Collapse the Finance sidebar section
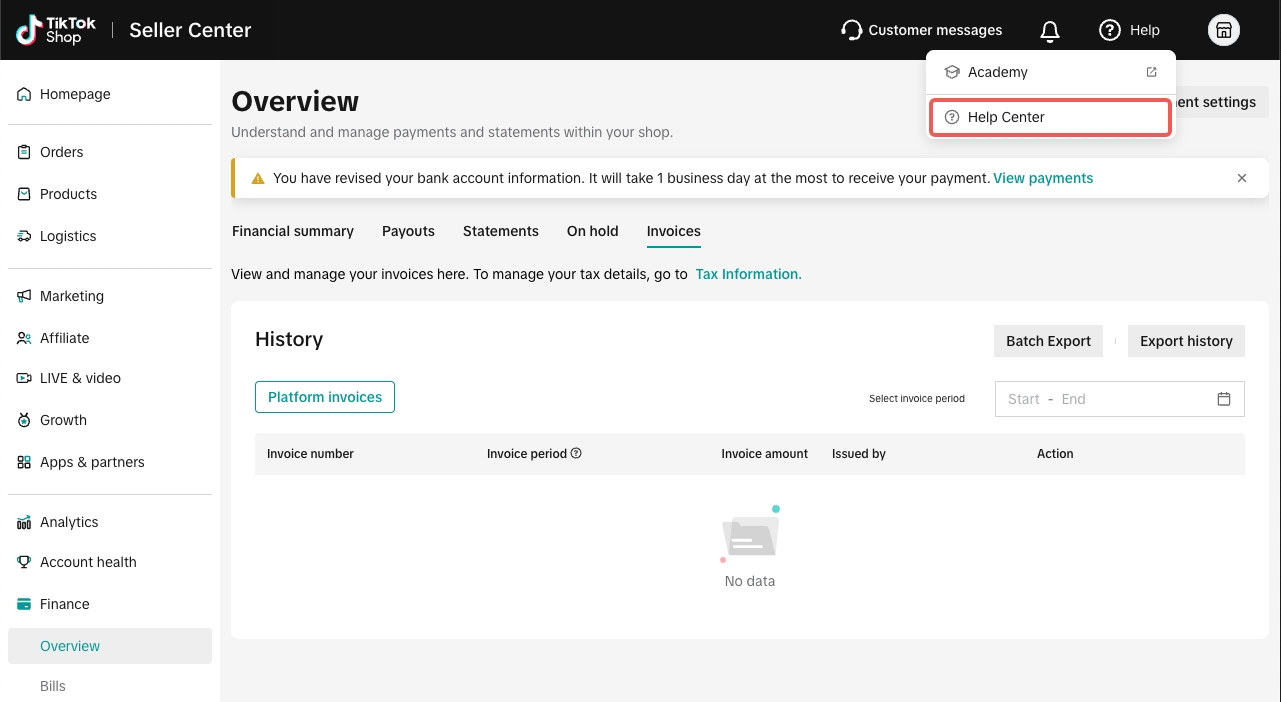The image size is (1281, 702). coord(65,604)
